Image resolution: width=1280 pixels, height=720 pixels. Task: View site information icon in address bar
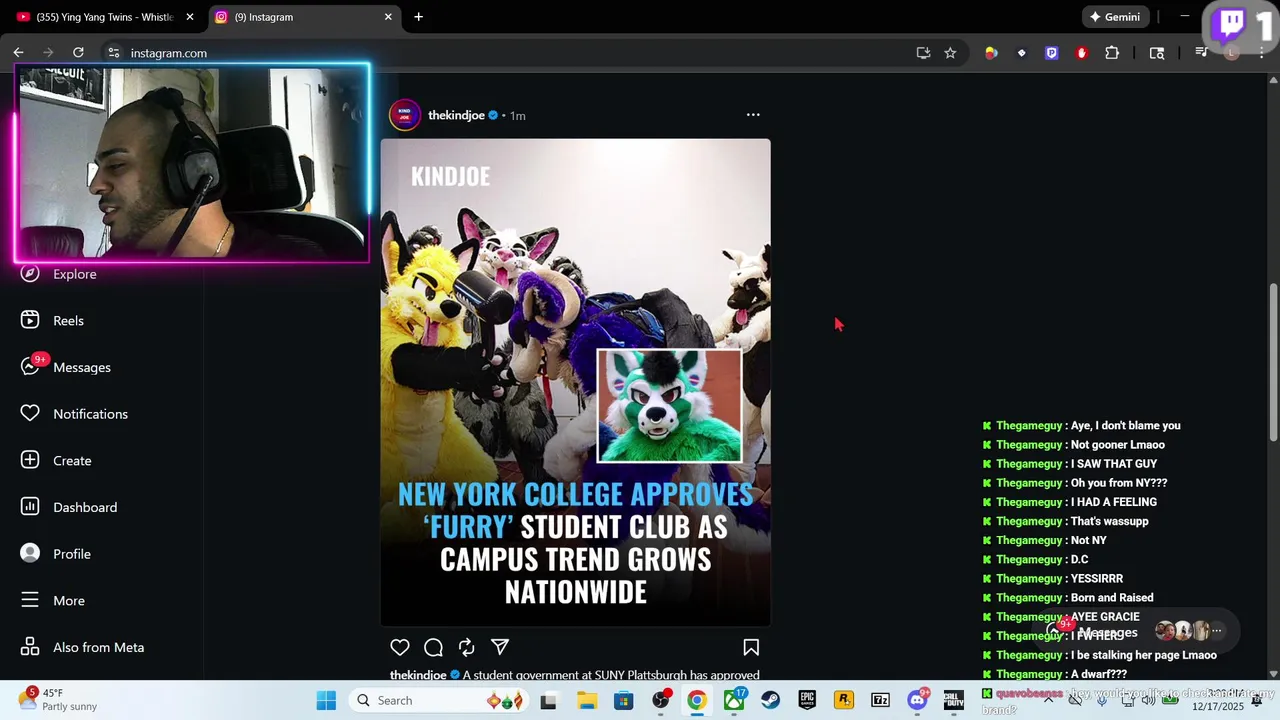[x=114, y=53]
